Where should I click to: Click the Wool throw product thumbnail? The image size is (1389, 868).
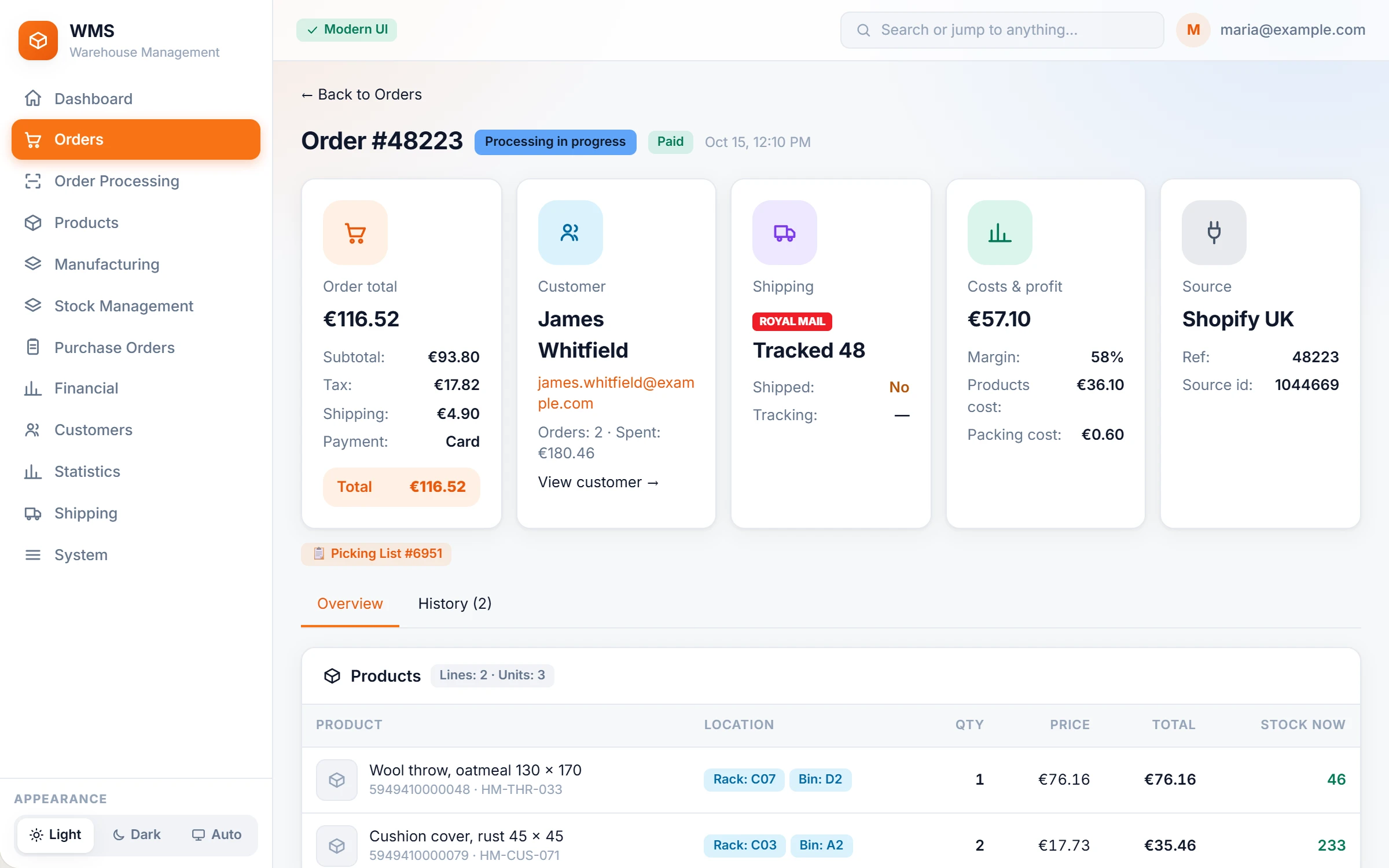click(337, 780)
